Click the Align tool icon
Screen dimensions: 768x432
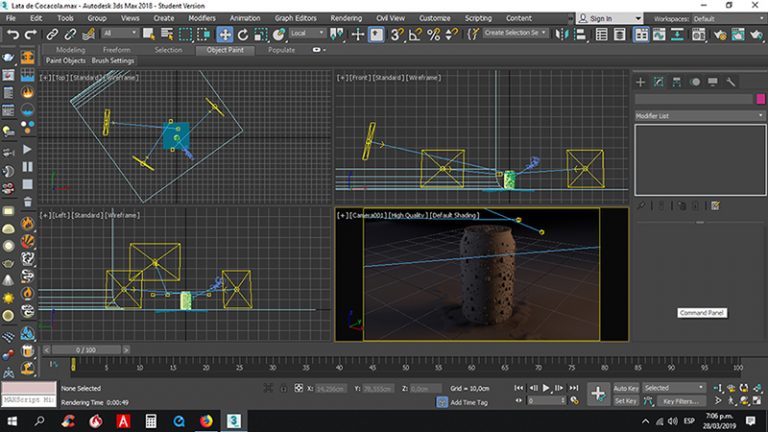click(x=579, y=34)
